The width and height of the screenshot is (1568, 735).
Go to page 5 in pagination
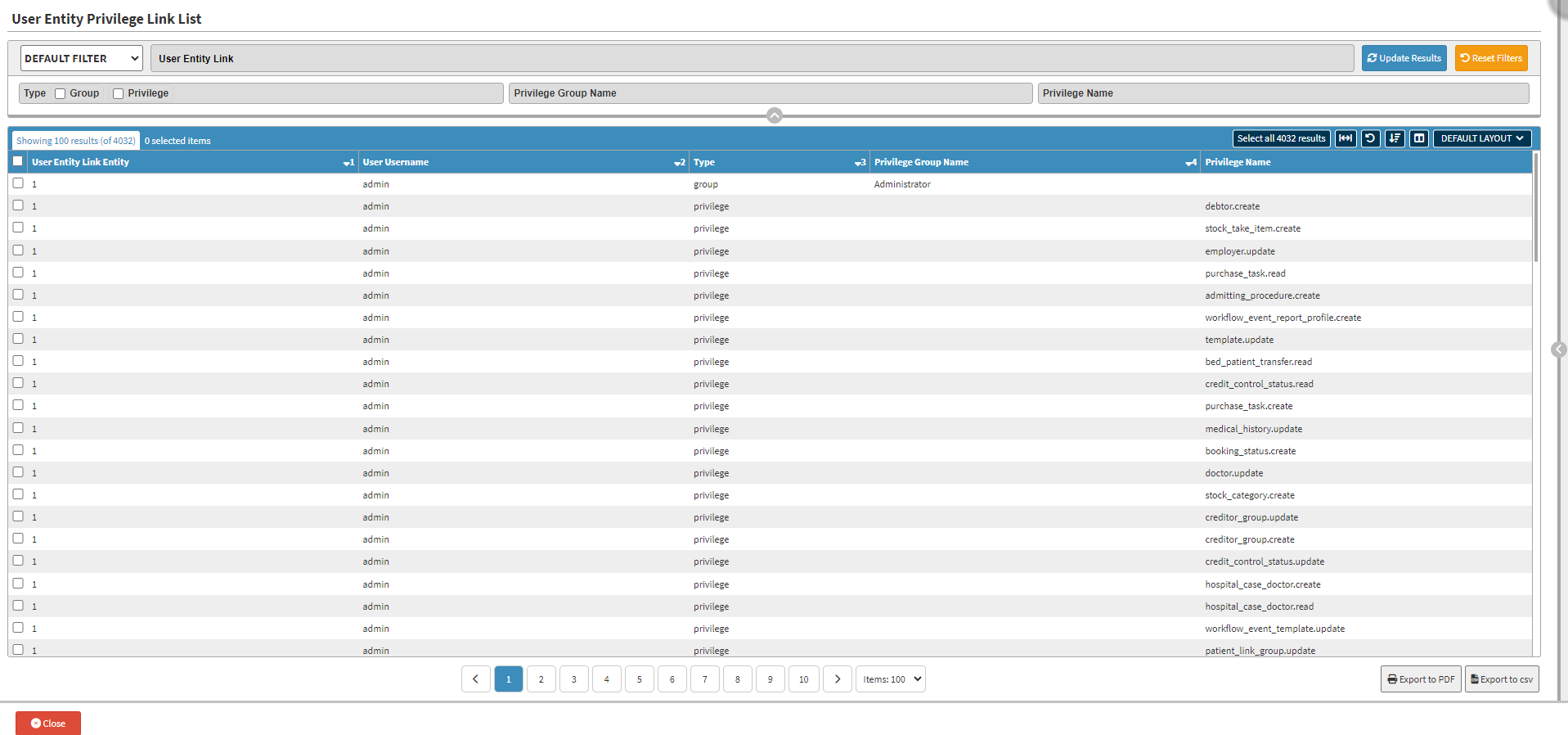pyautogui.click(x=639, y=679)
